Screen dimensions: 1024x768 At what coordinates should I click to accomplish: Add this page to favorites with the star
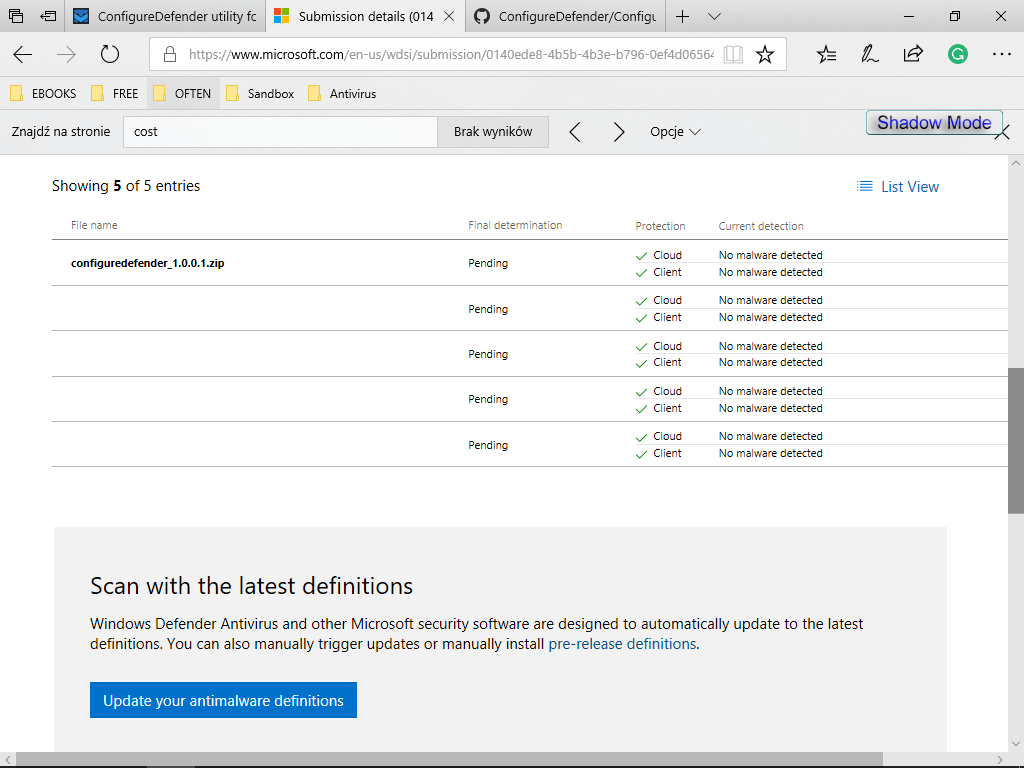click(x=765, y=55)
